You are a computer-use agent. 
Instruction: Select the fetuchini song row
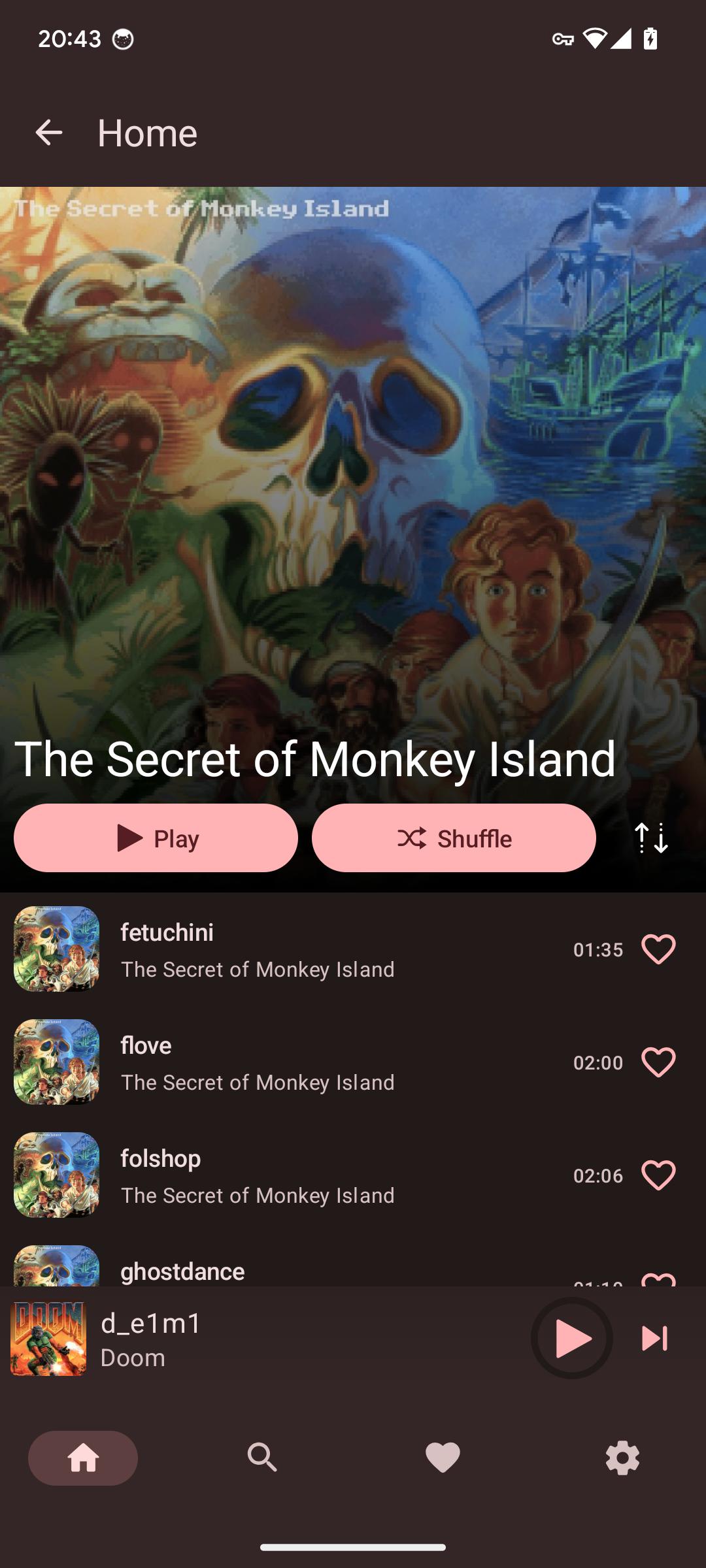pyautogui.click(x=353, y=949)
